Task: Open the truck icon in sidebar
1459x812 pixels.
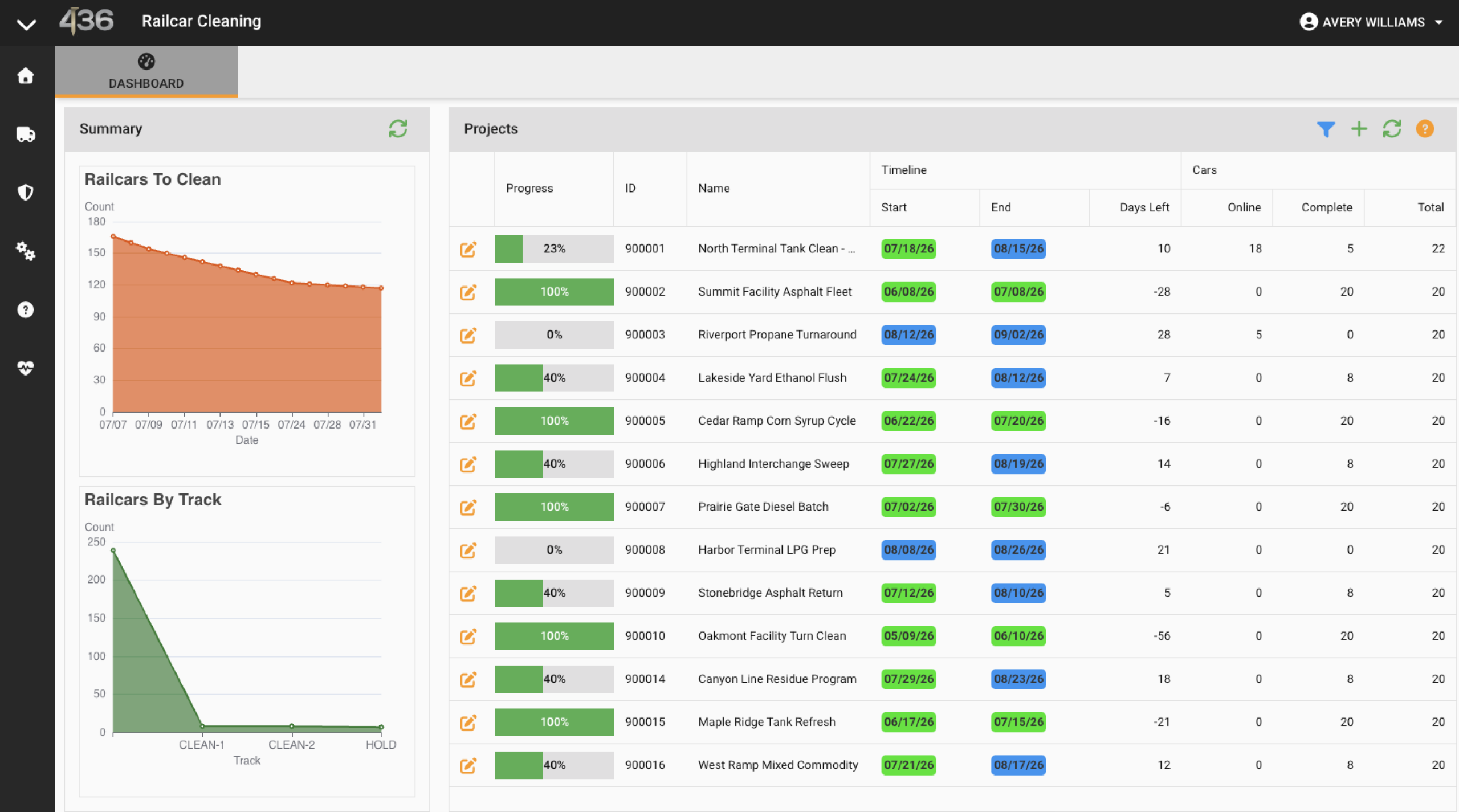Action: point(25,134)
